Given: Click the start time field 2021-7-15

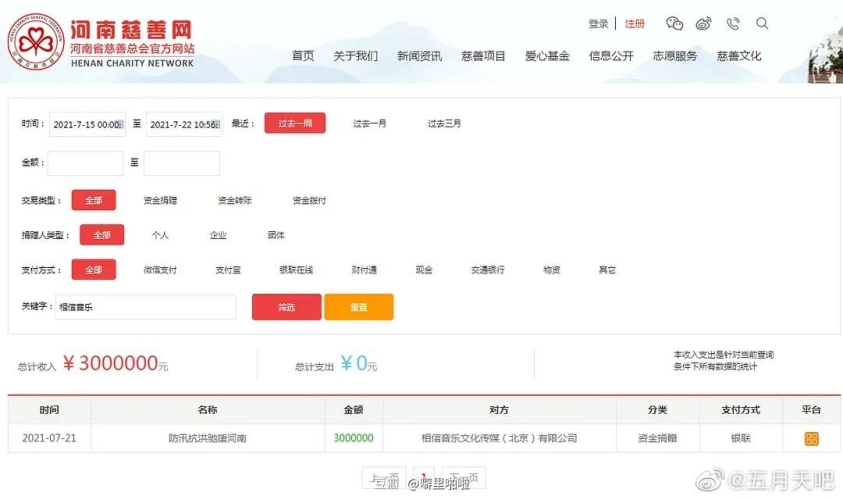Looking at the screenshot, I should 87,124.
